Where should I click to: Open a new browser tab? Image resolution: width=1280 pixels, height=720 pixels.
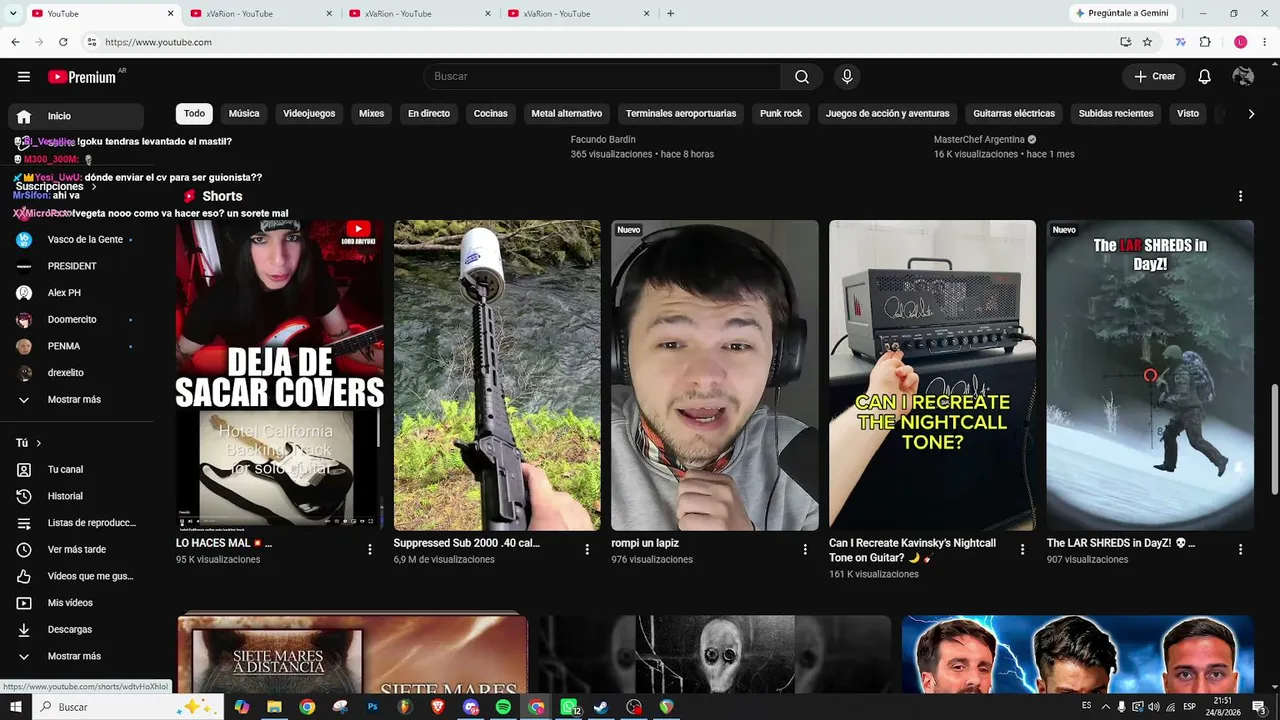pos(670,13)
